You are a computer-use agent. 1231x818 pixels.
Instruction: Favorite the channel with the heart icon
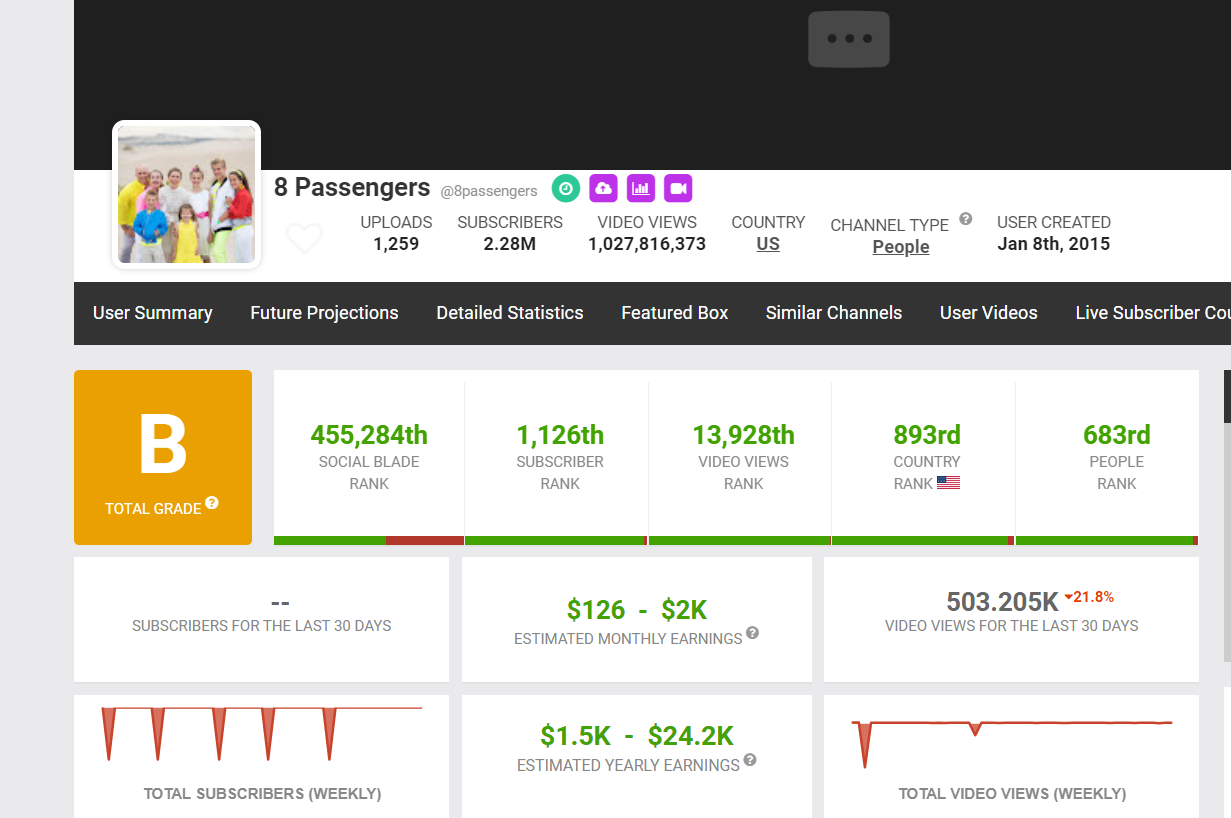click(x=304, y=239)
